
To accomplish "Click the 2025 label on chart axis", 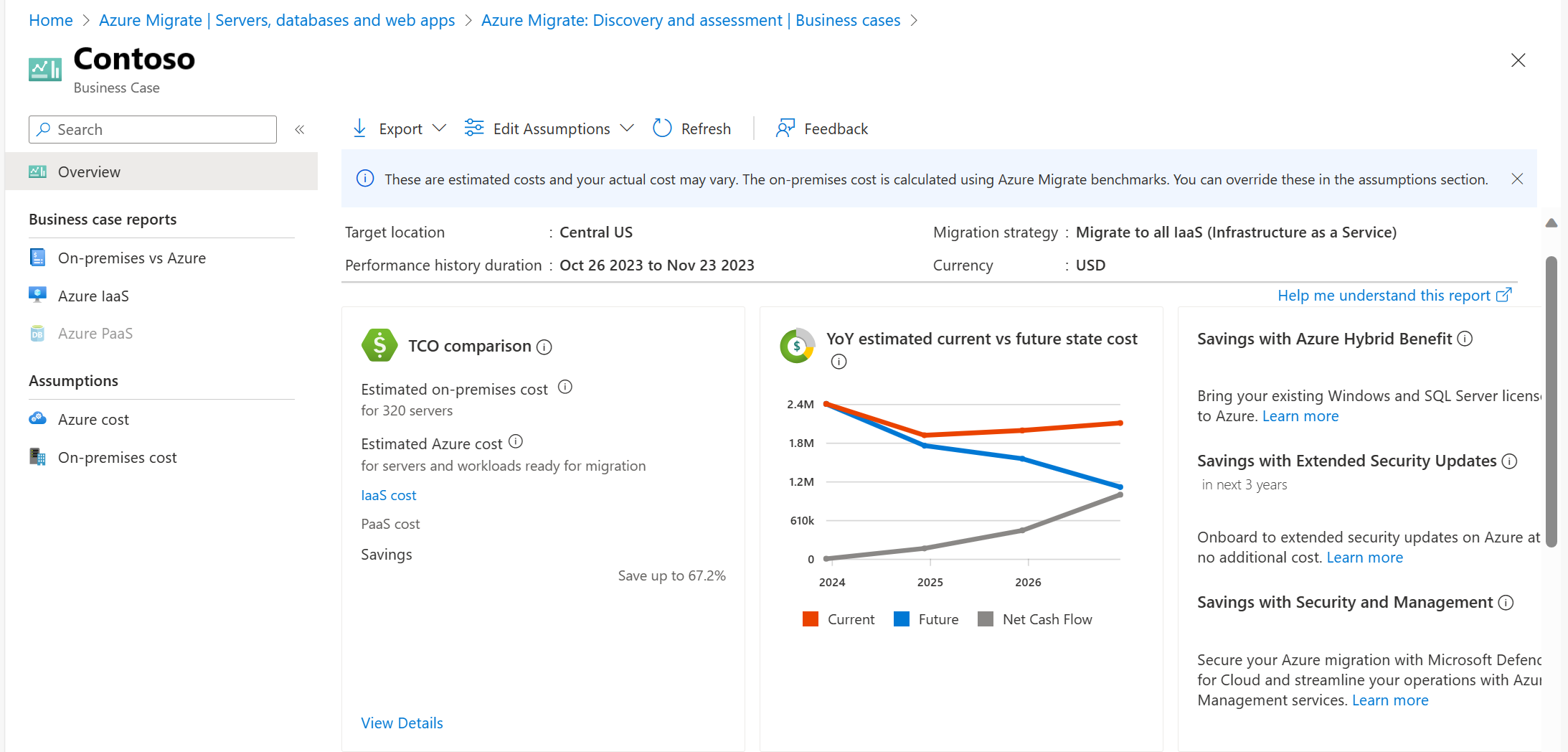I will pos(930,582).
